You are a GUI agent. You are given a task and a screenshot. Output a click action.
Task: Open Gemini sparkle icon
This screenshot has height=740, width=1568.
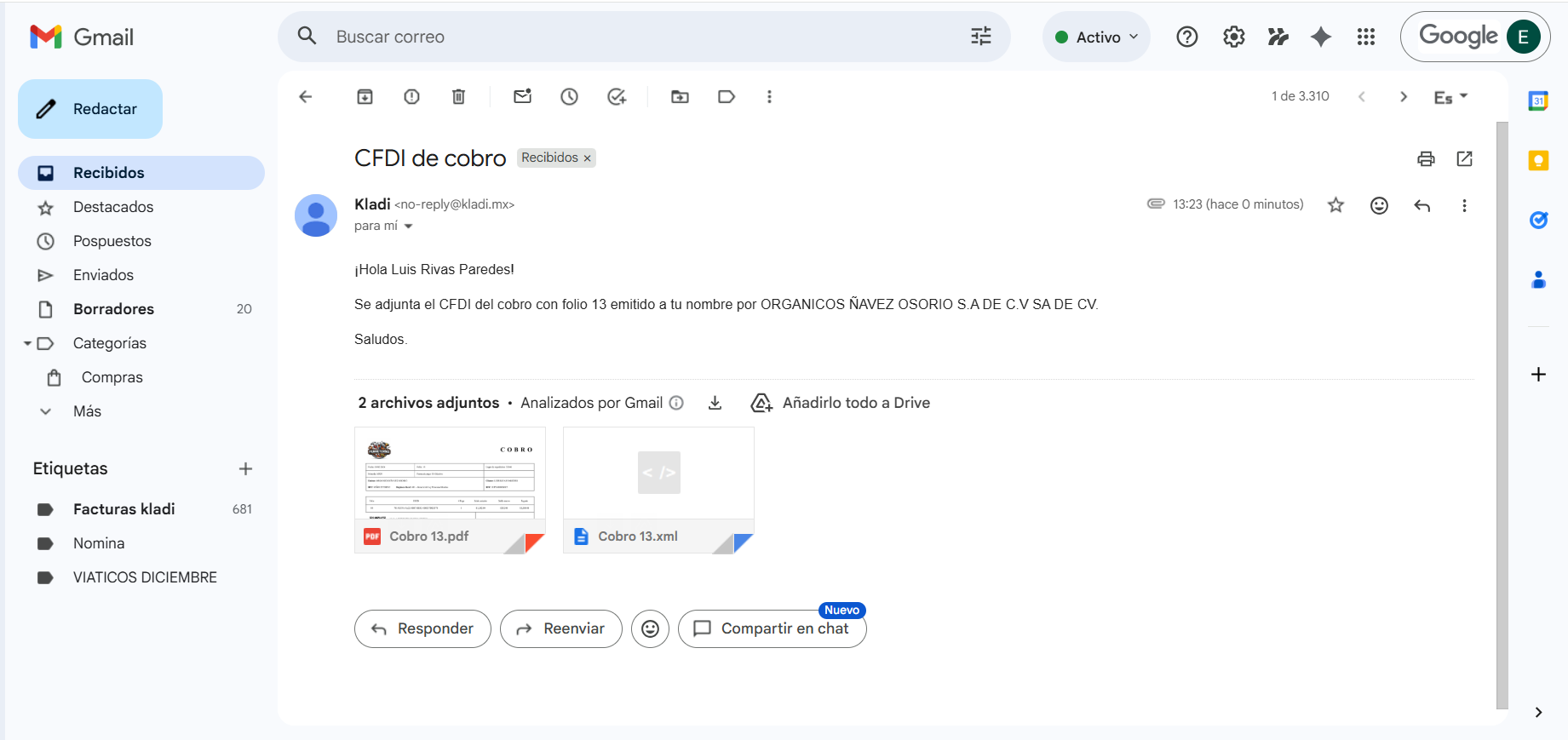1321,37
